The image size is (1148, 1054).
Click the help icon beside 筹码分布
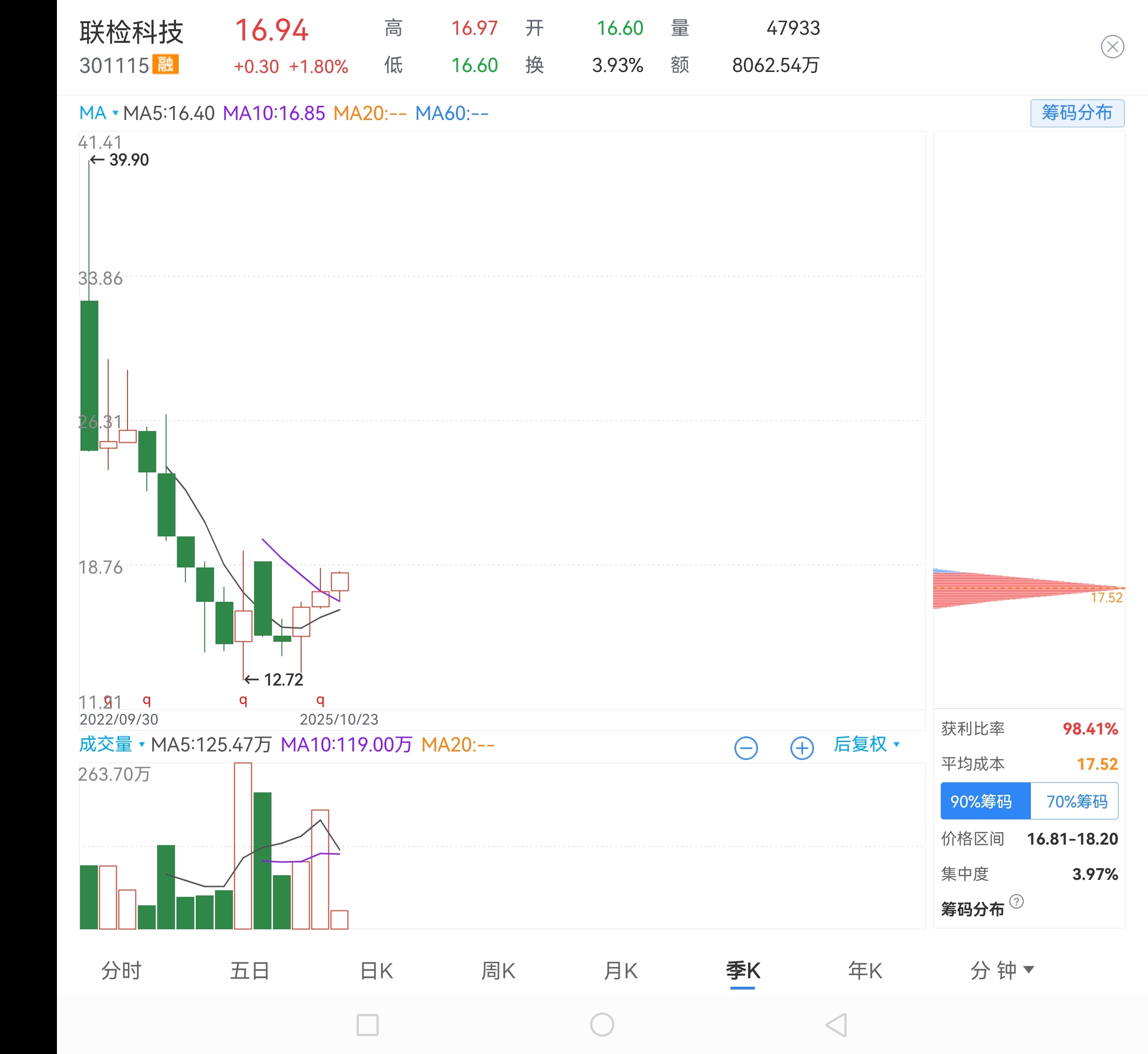(x=1016, y=901)
